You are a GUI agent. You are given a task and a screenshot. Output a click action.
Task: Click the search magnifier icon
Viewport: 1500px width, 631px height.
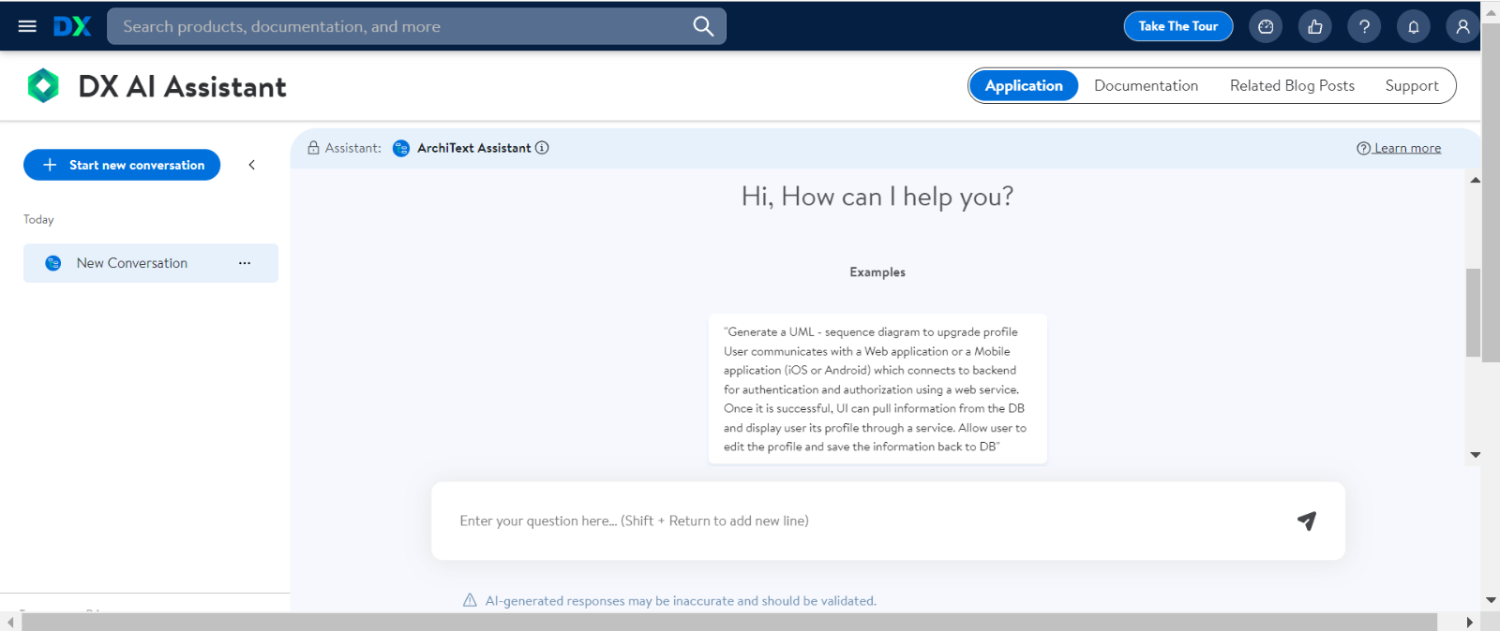point(704,26)
